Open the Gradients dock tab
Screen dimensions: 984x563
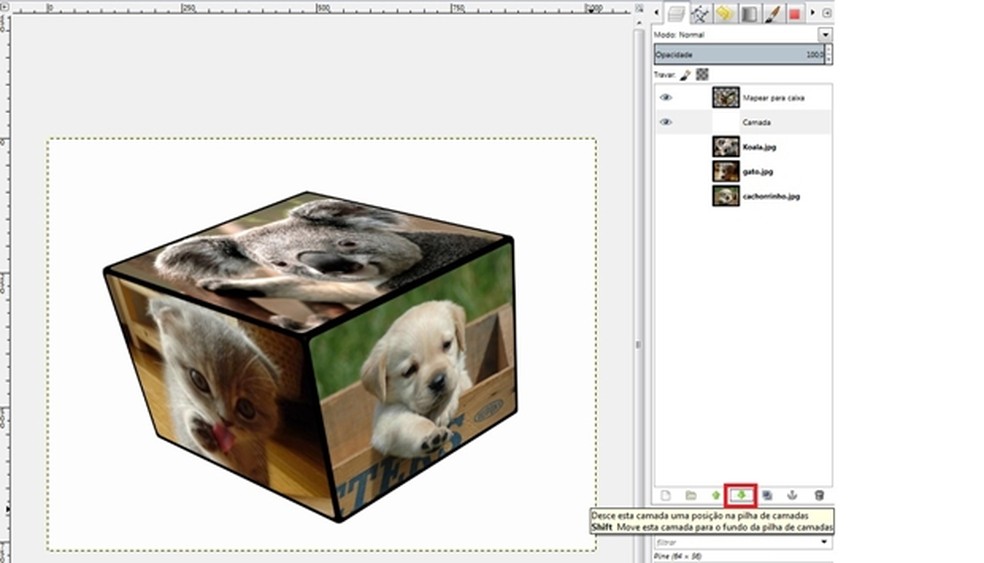coord(749,13)
